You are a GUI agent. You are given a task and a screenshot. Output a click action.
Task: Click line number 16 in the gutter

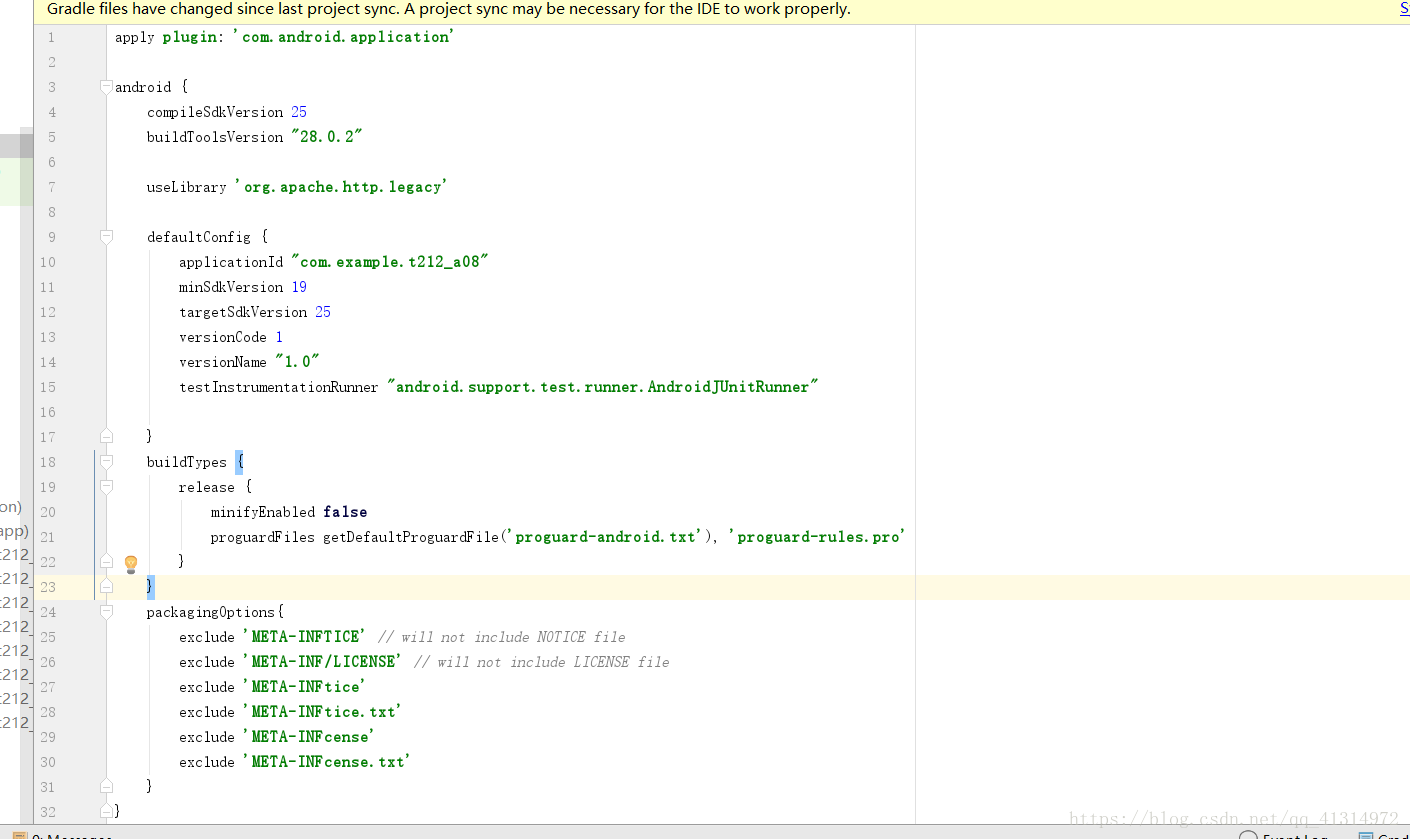[48, 412]
